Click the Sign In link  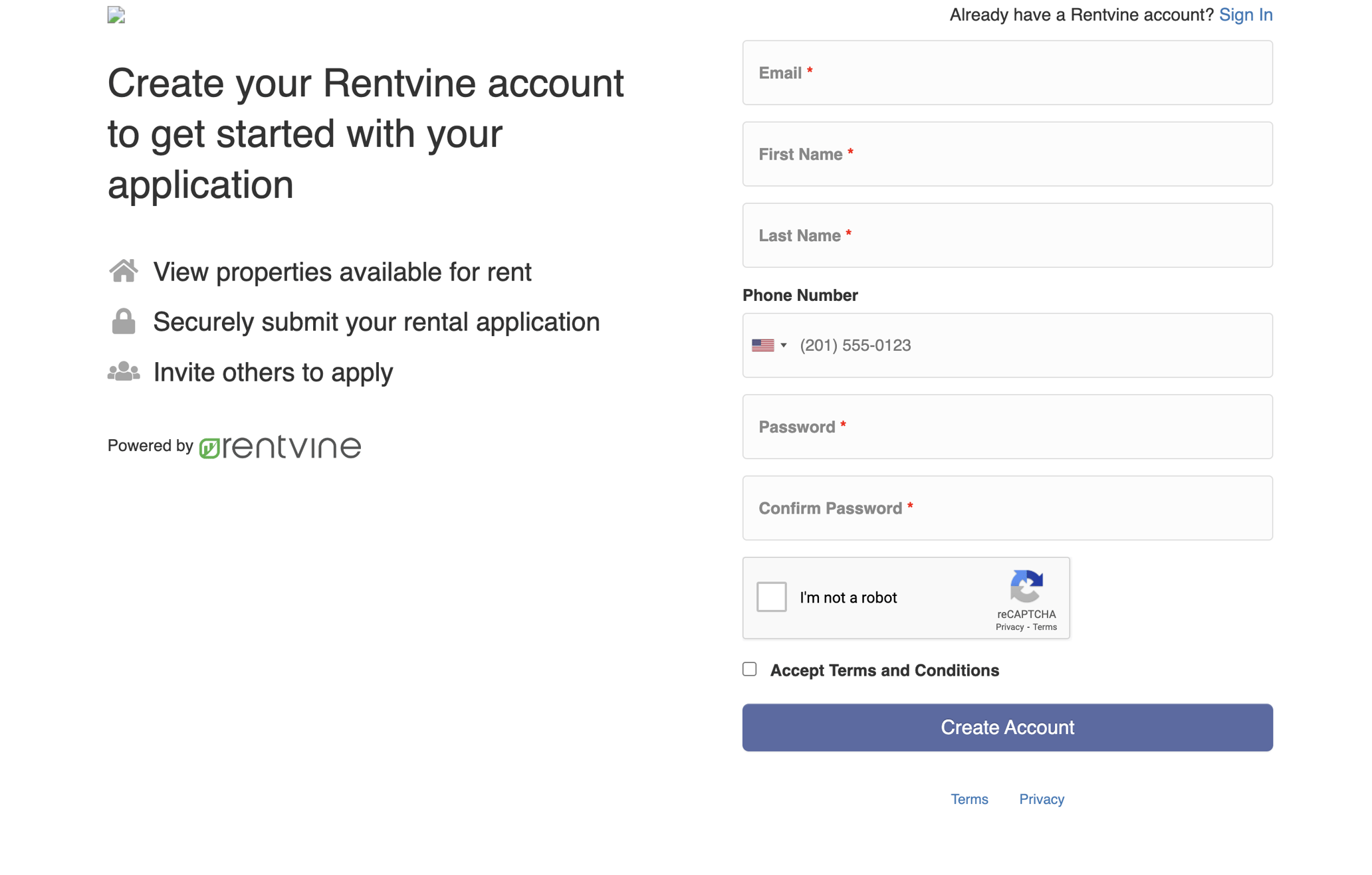pos(1246,14)
